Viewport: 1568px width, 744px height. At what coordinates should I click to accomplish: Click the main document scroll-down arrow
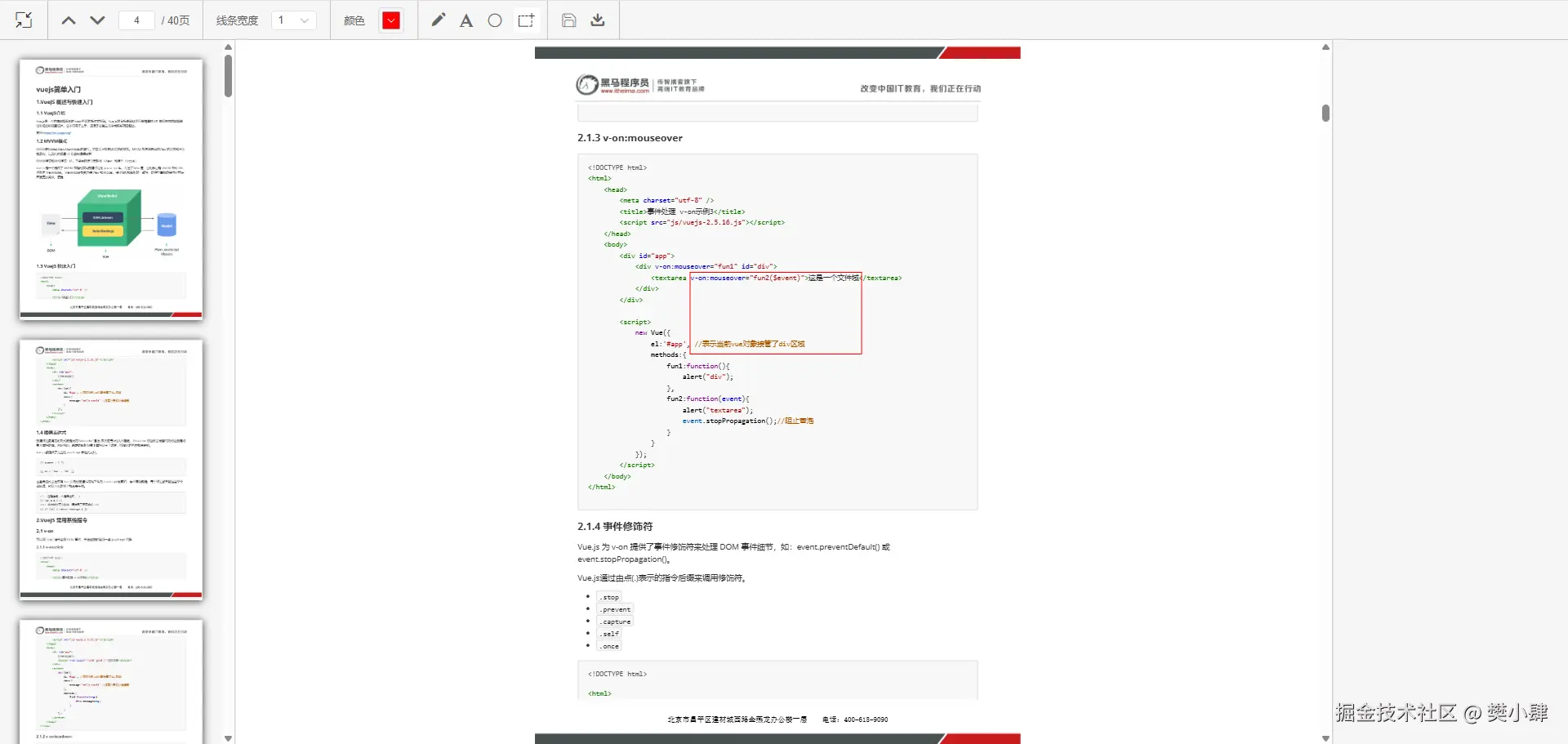click(x=1325, y=738)
